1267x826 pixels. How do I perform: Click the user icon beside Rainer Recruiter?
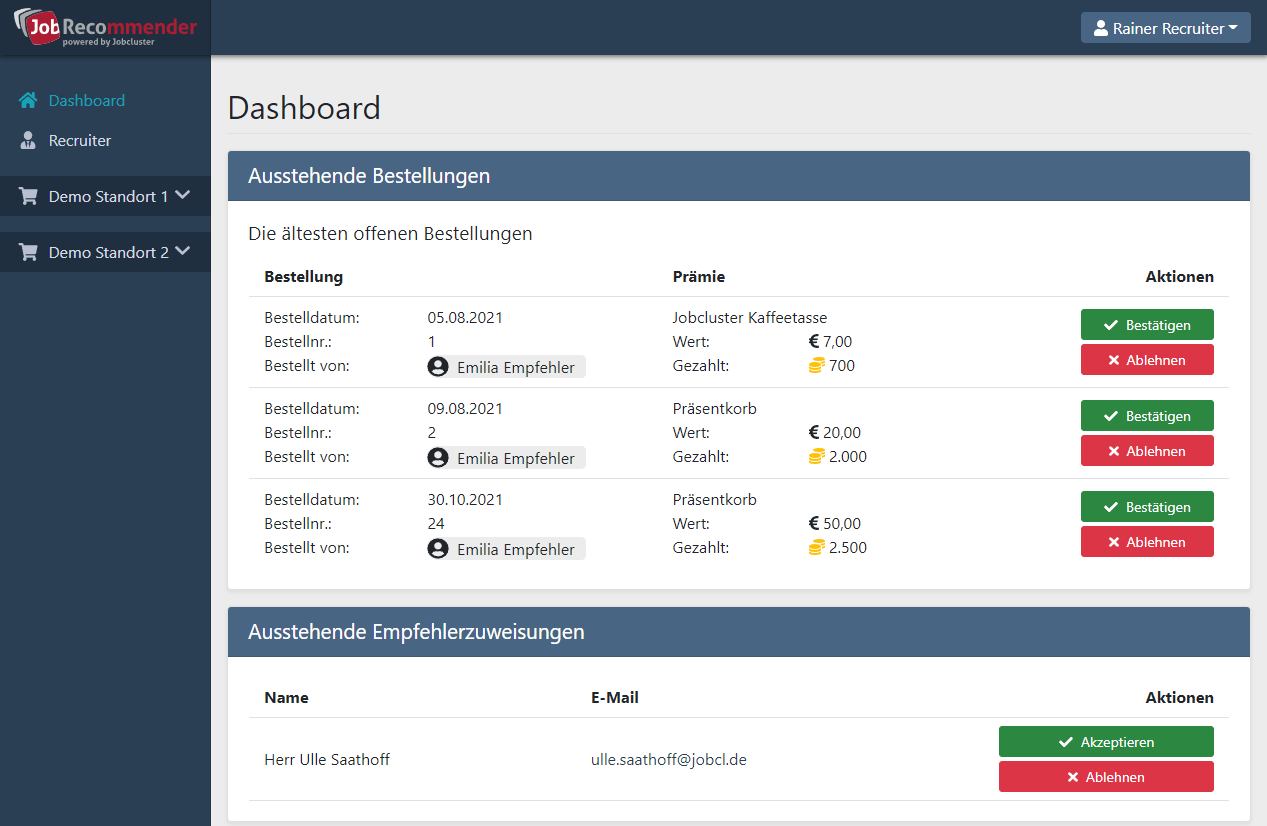(1101, 29)
